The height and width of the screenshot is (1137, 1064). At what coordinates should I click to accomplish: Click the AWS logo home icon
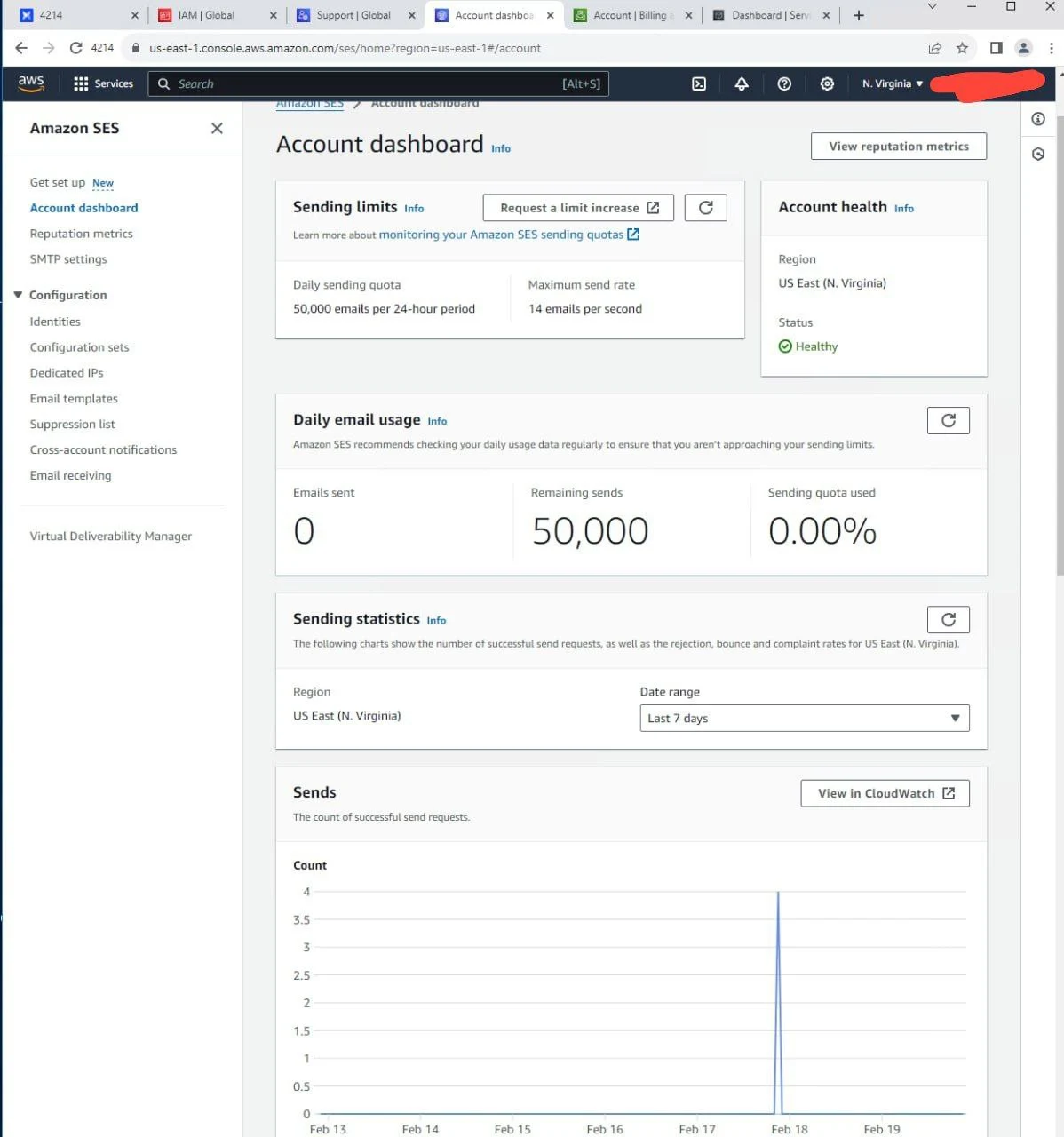pos(31,83)
